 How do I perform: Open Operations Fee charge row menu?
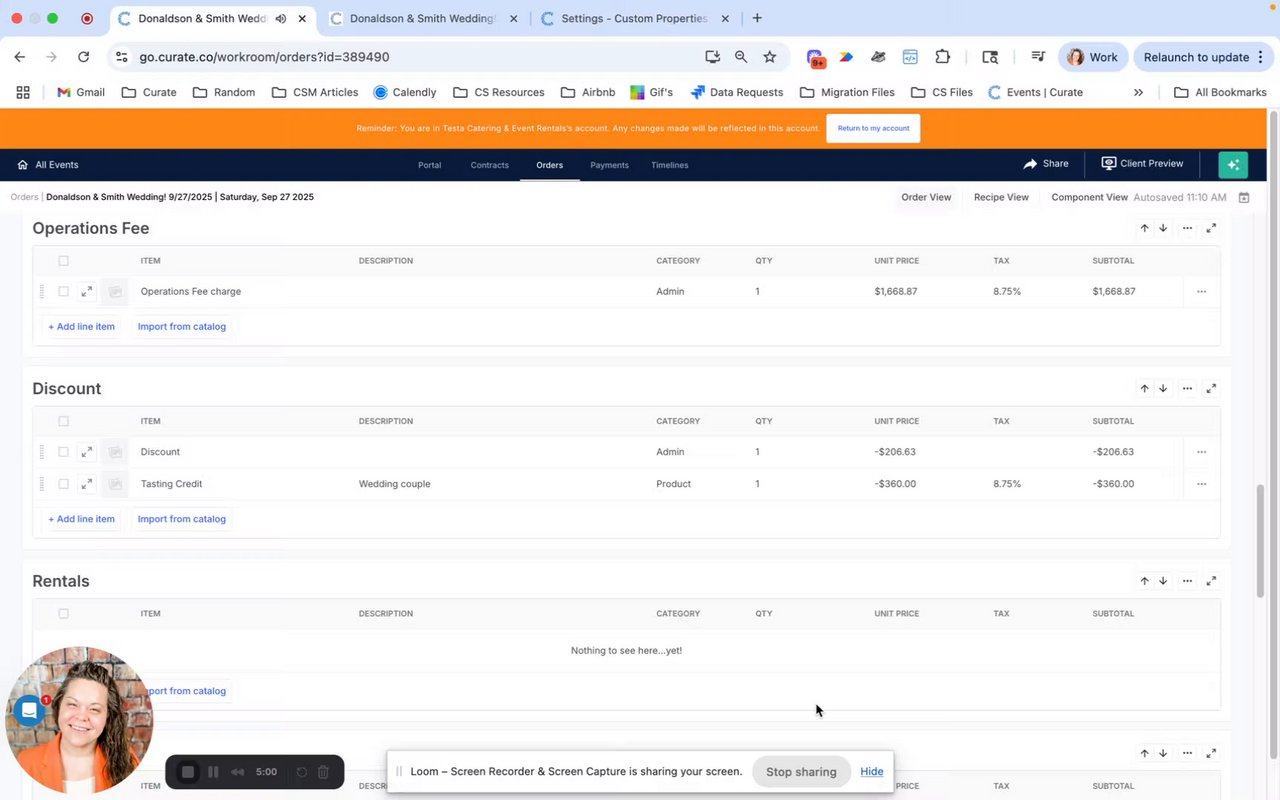(x=1201, y=292)
